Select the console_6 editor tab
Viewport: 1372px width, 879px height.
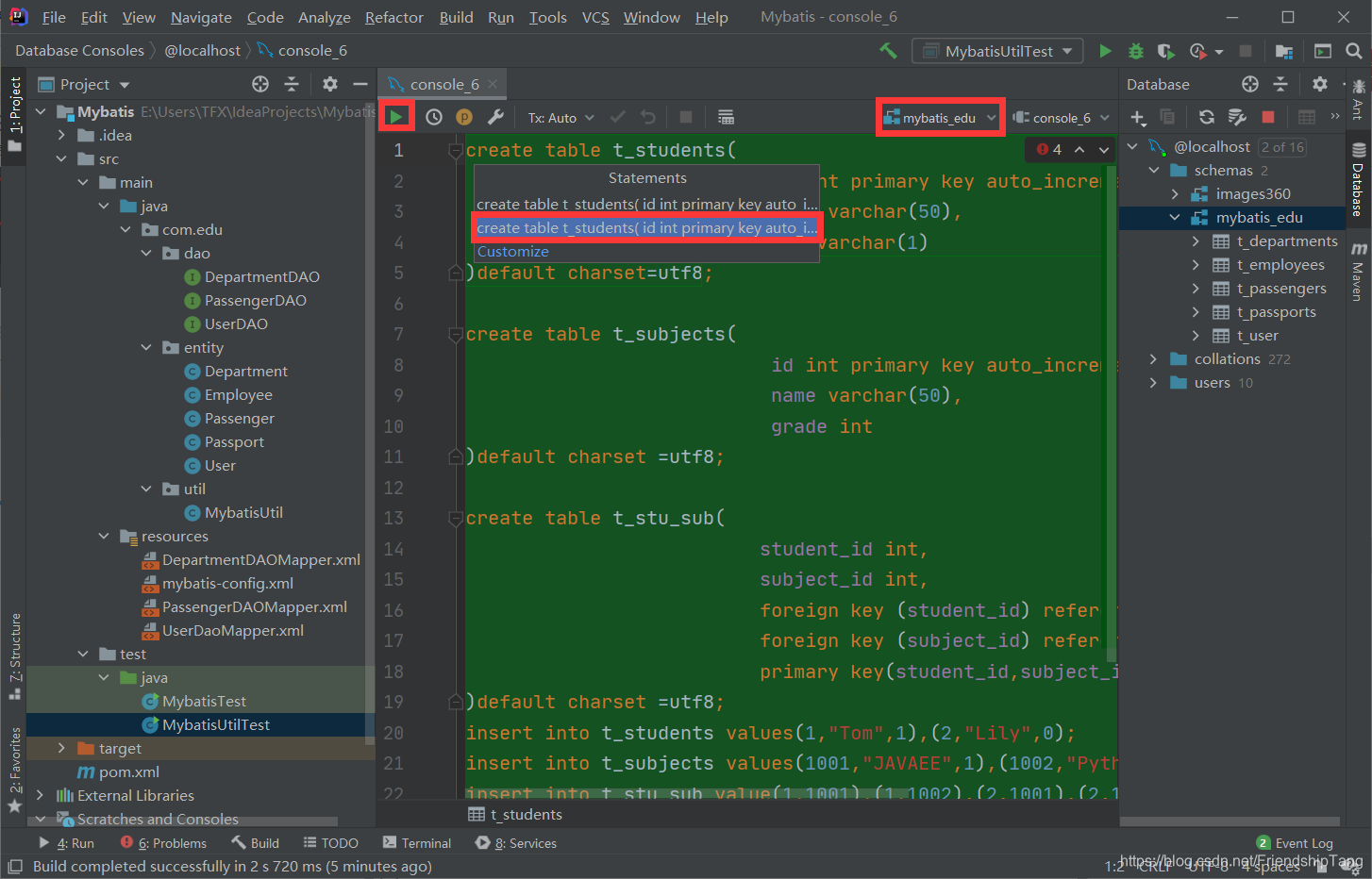pyautogui.click(x=443, y=85)
